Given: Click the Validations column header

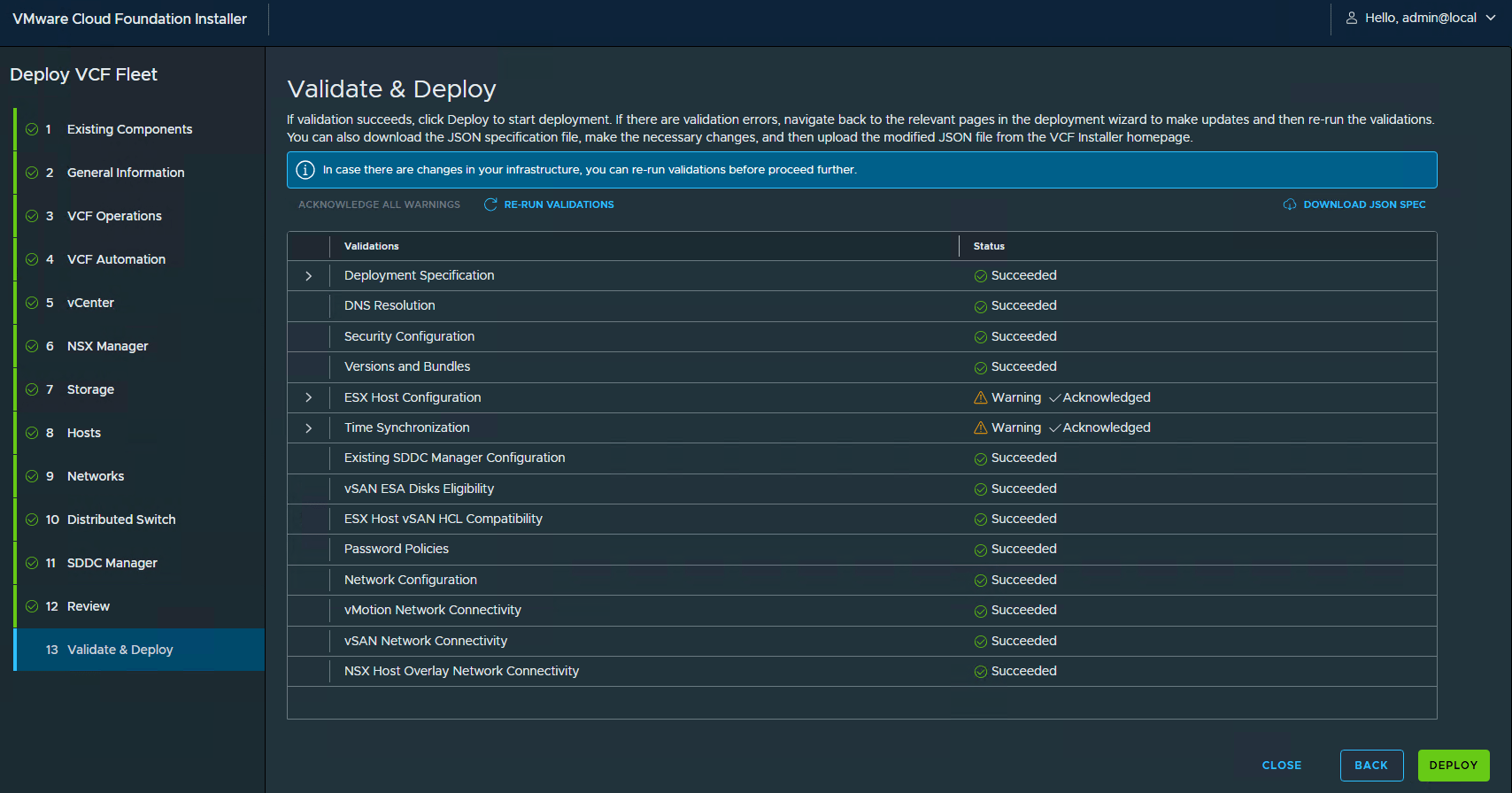Looking at the screenshot, I should click(372, 246).
